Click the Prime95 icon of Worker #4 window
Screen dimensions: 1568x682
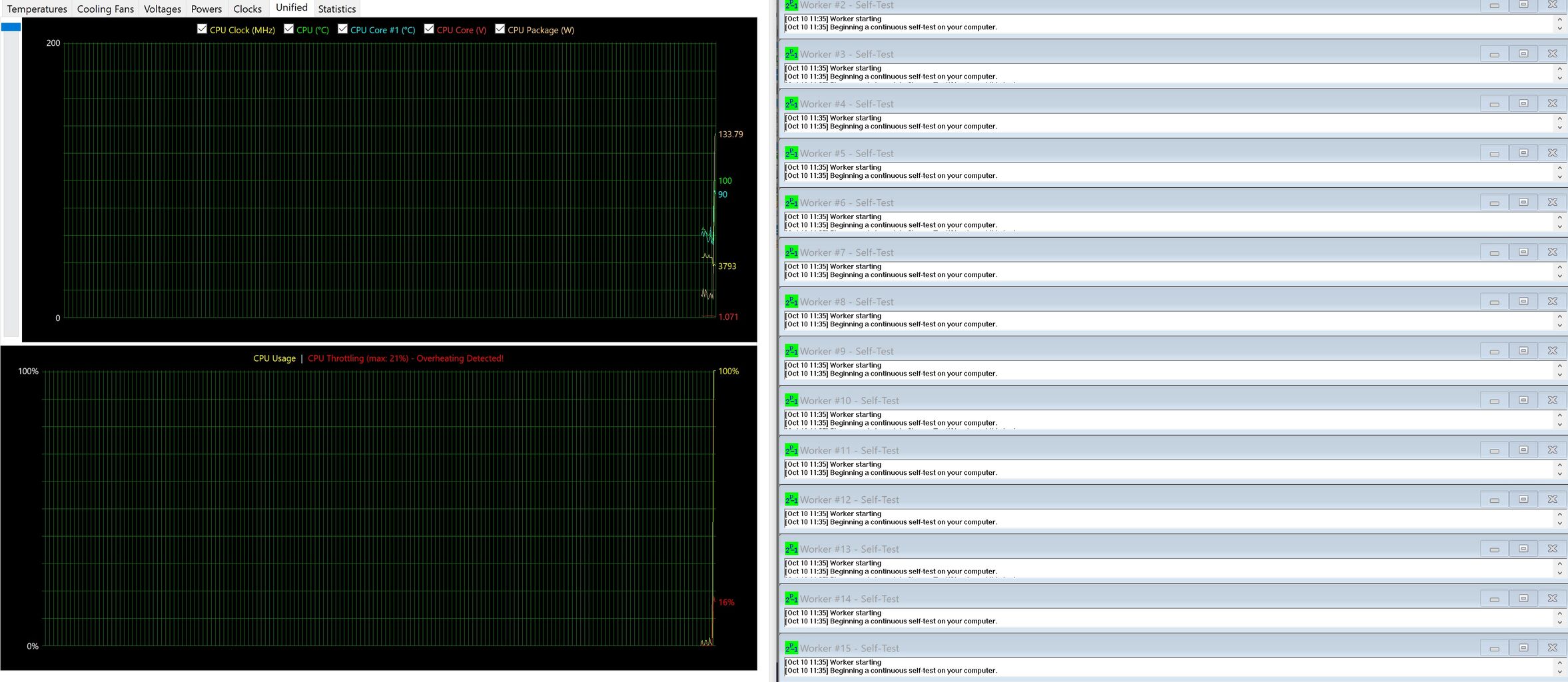coord(791,103)
